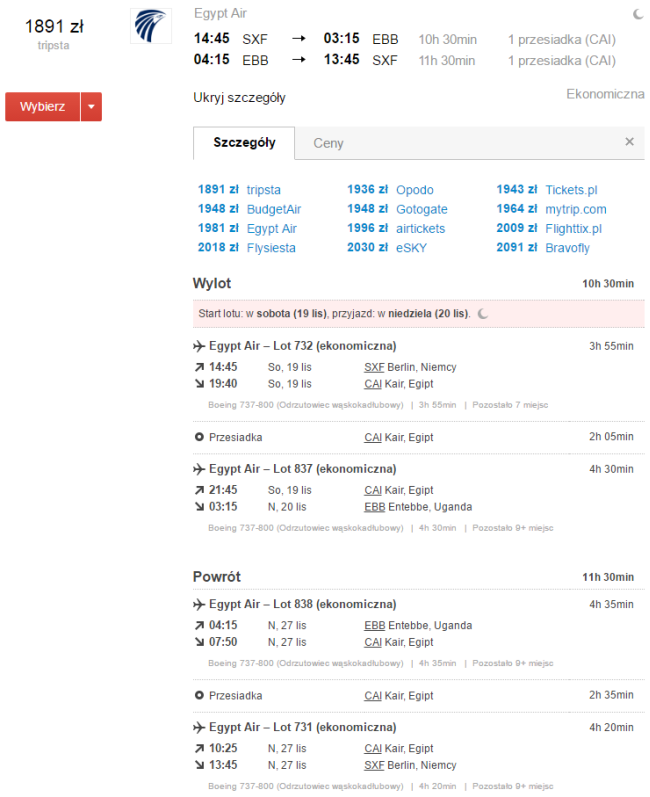Click CAI code in Powrót Przesiadka row
The image size is (650, 797).
pos(373,695)
